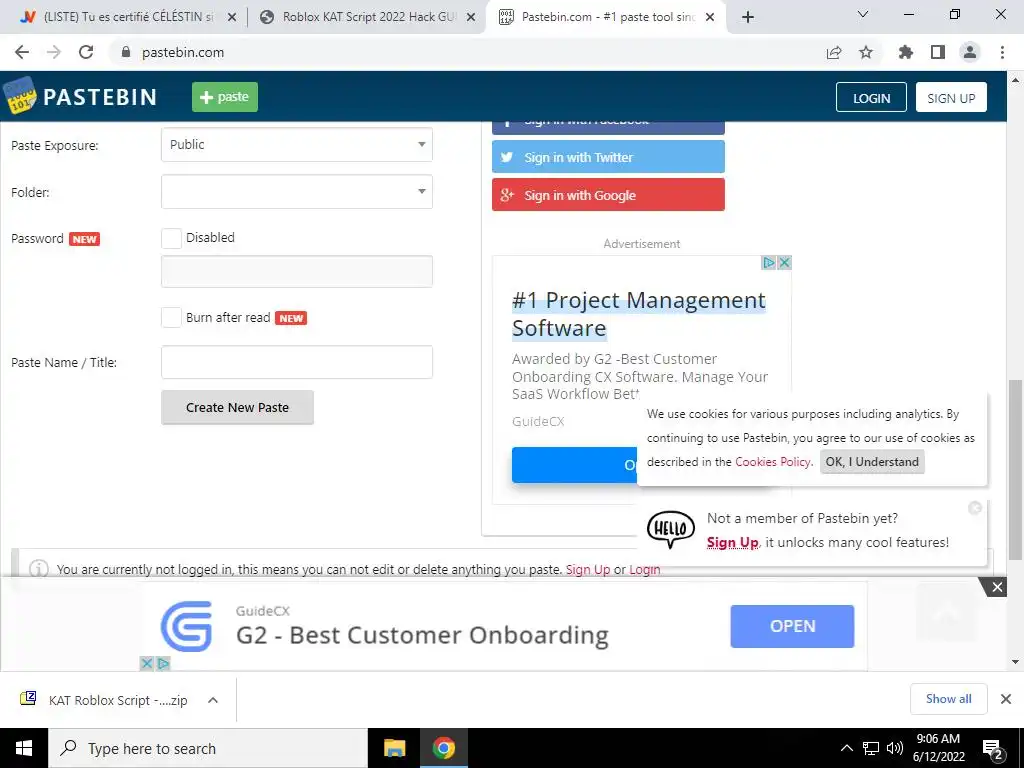1024x768 pixels.
Task: Open the Folder dropdown
Action: [296, 191]
